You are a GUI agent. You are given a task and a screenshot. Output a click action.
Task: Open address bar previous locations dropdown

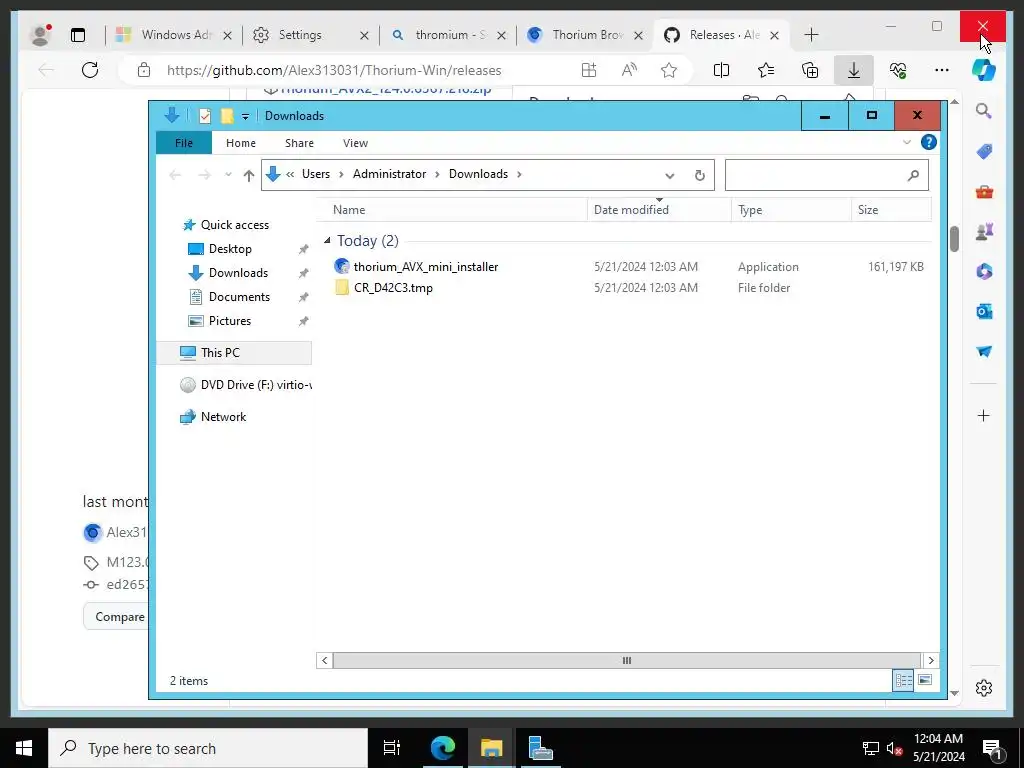pos(669,175)
